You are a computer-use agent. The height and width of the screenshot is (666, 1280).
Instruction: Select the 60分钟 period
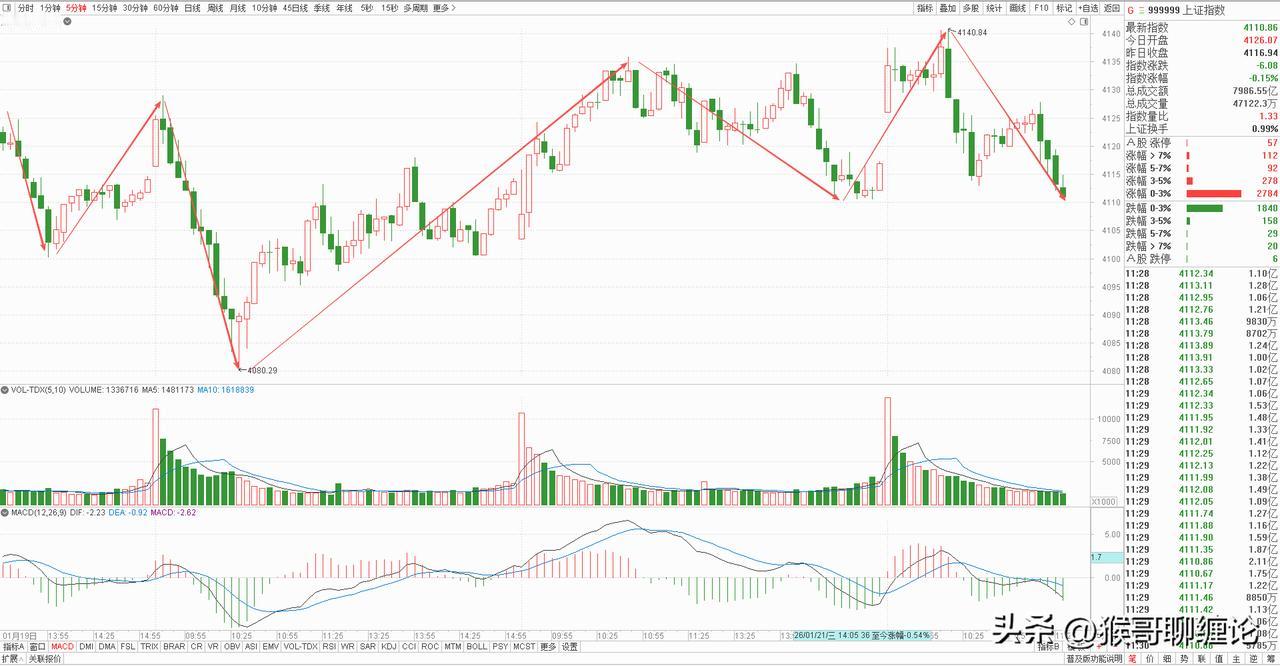[165, 7]
